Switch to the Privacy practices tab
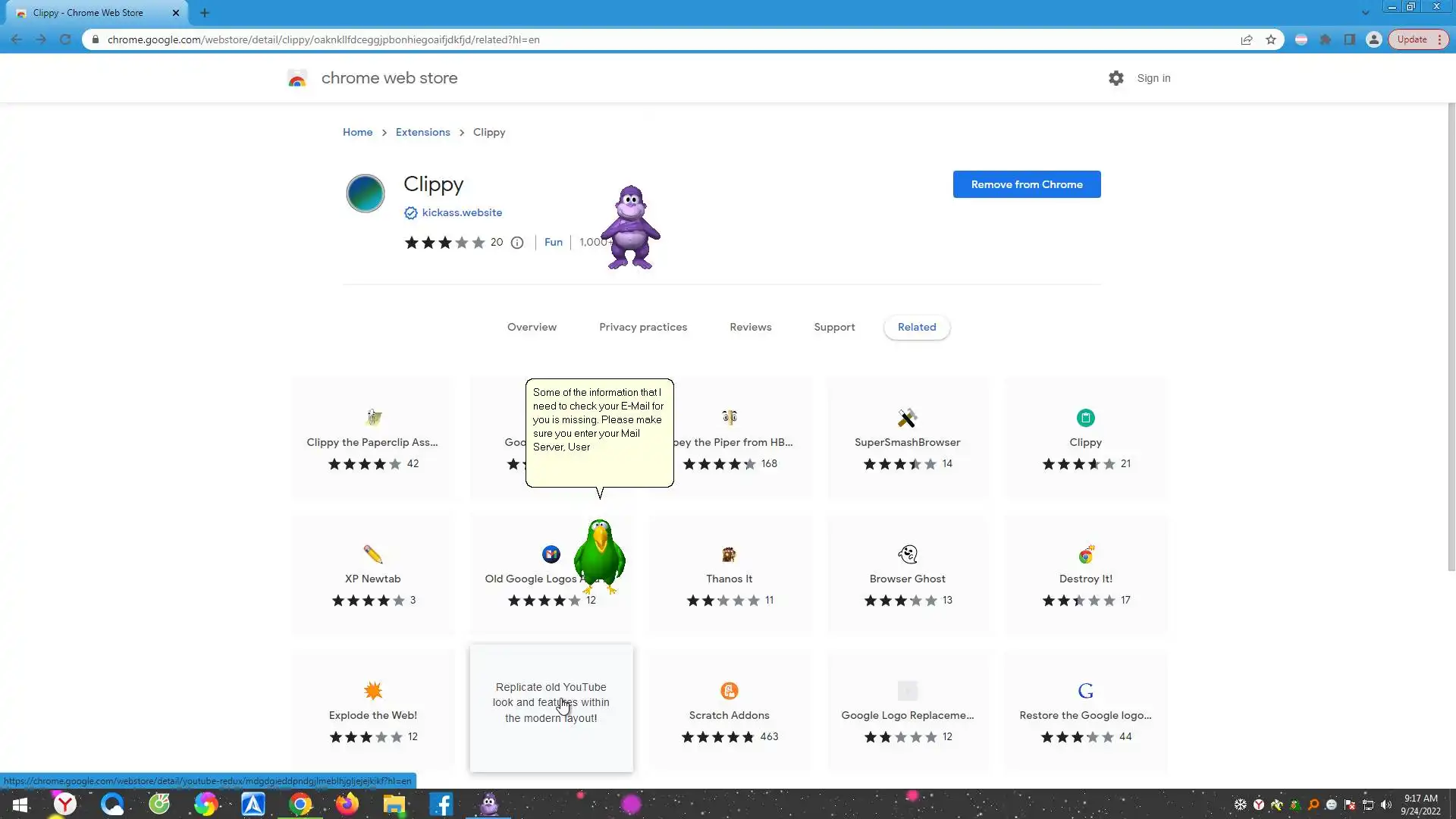 [x=642, y=327]
